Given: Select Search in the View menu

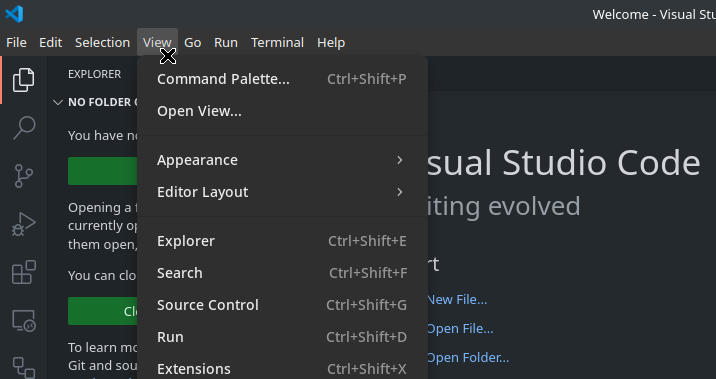Looking at the screenshot, I should tap(282, 273).
